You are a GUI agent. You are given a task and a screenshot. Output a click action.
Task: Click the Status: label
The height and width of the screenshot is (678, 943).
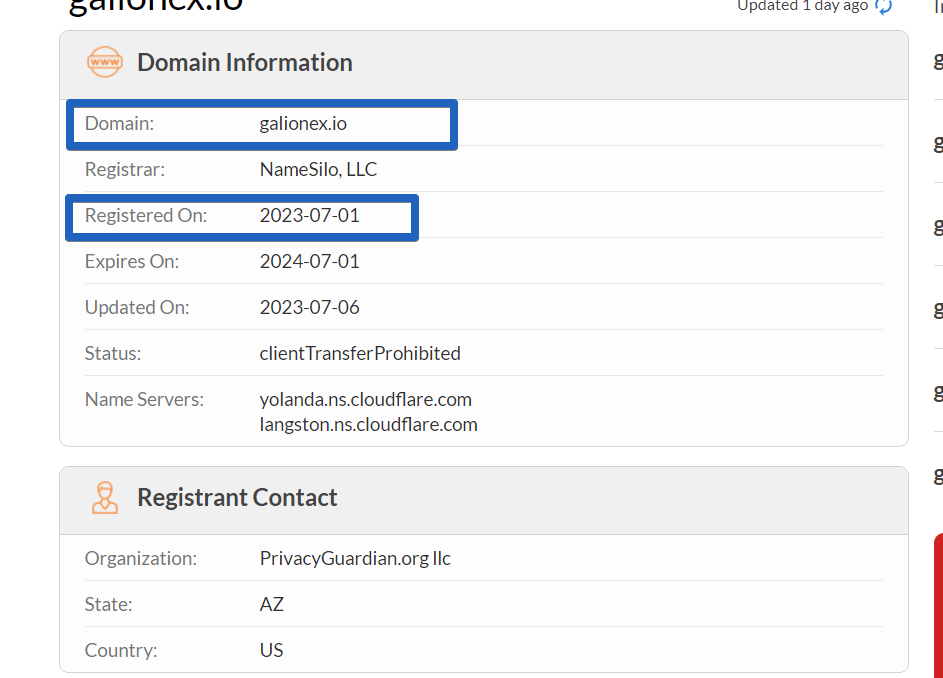tap(112, 353)
